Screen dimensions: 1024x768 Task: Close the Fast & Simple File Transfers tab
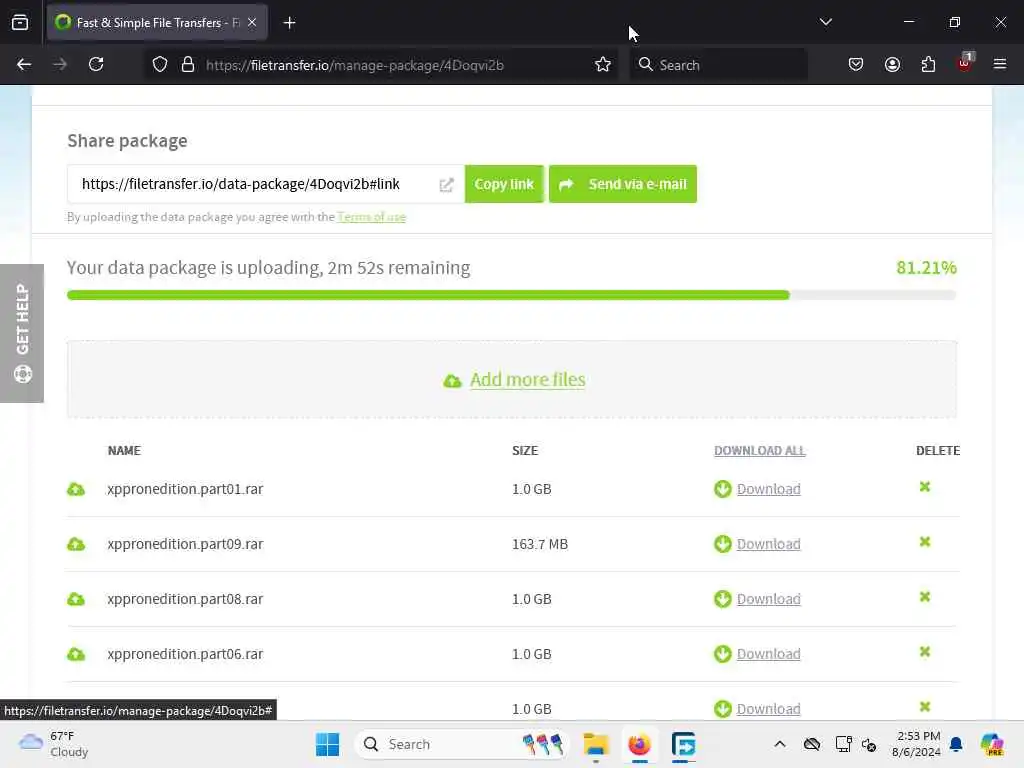[x=252, y=23]
